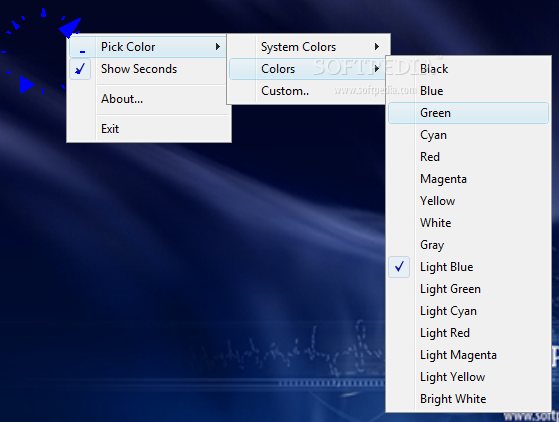This screenshot has width=559, height=422.
Task: Expand the System Colors submenu
Action: tap(308, 47)
